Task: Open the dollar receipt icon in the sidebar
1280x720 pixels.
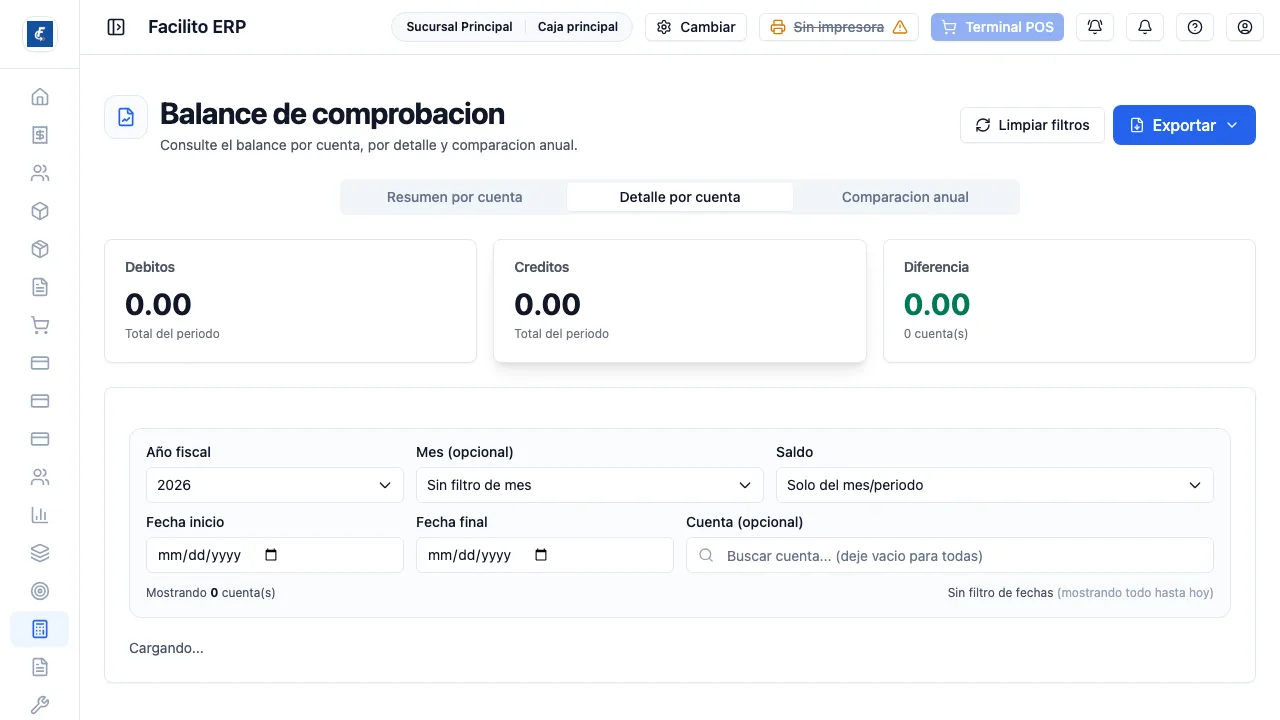Action: click(40, 135)
